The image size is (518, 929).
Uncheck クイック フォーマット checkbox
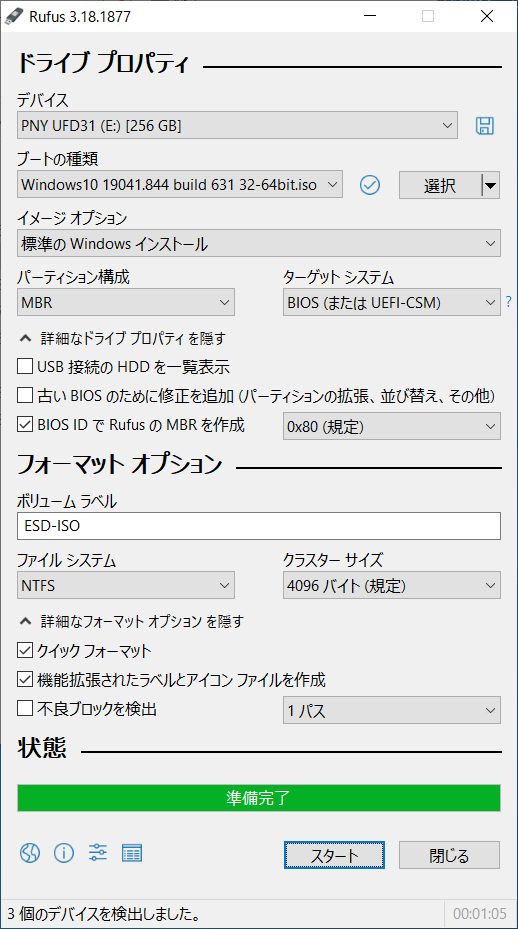coord(24,652)
